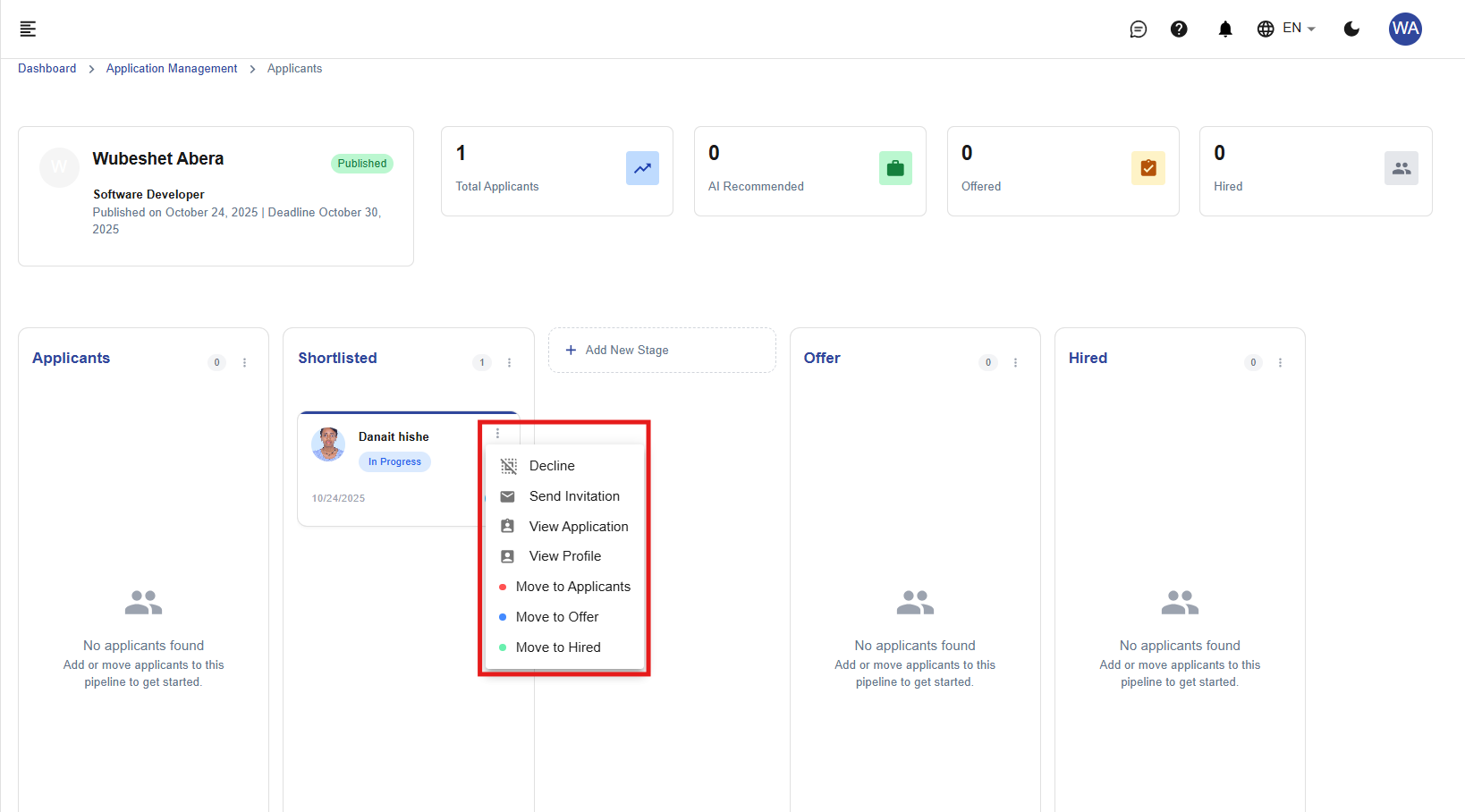Screen dimensions: 1465x812
Task: Open the Hired stage three-dot menu
Action: point(1280,362)
